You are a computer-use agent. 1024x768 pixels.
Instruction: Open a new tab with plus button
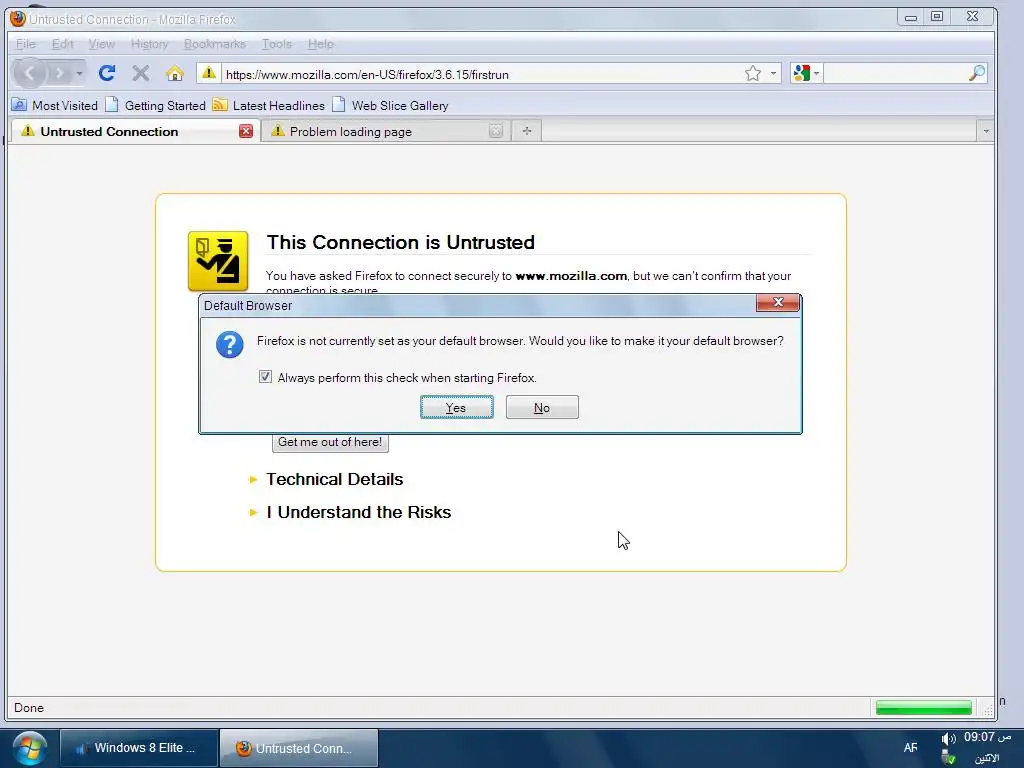(x=526, y=131)
